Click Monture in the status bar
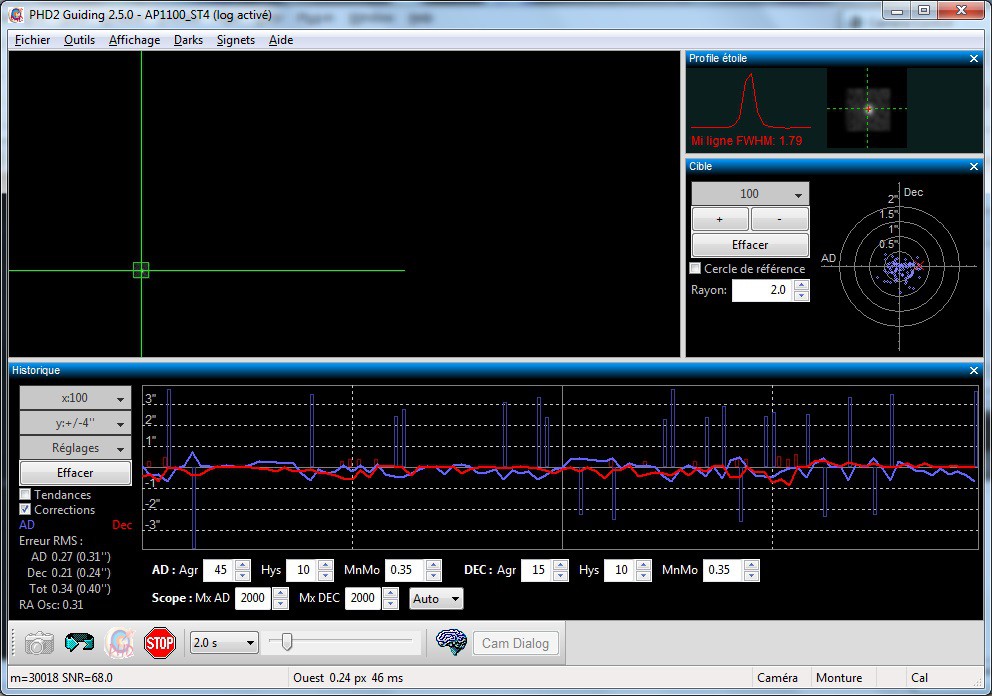The image size is (992, 696). (x=839, y=678)
